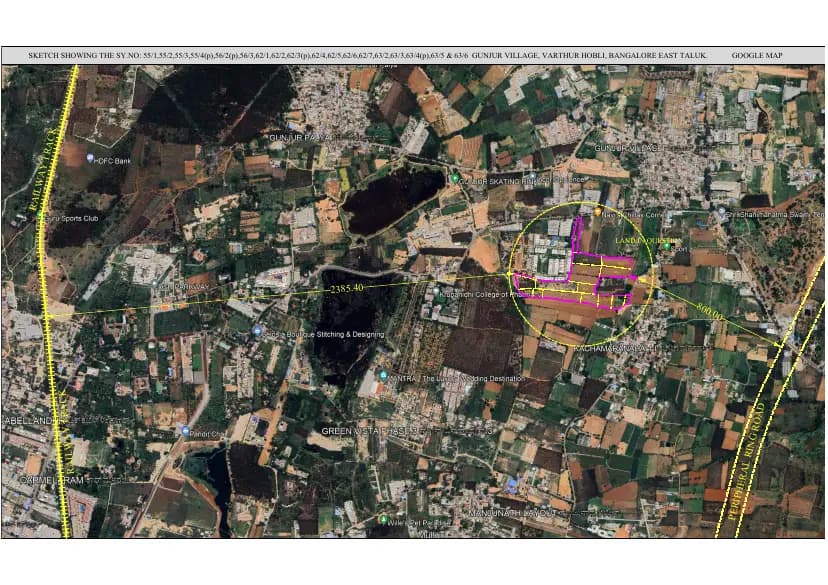Click the 2385.40 distance label
This screenshot has height=585, width=828.
pyautogui.click(x=346, y=288)
